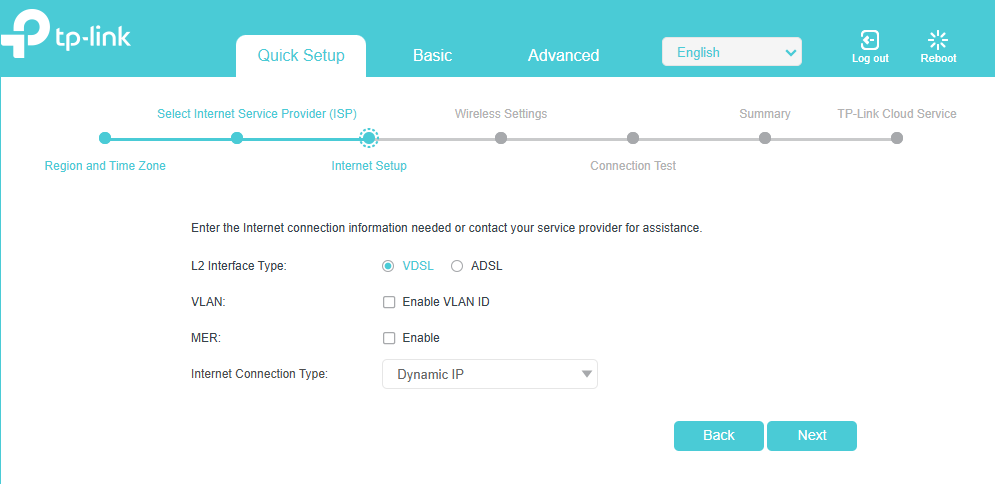The height and width of the screenshot is (484, 995).
Task: Click the TP-Link logo
Action: click(x=65, y=36)
